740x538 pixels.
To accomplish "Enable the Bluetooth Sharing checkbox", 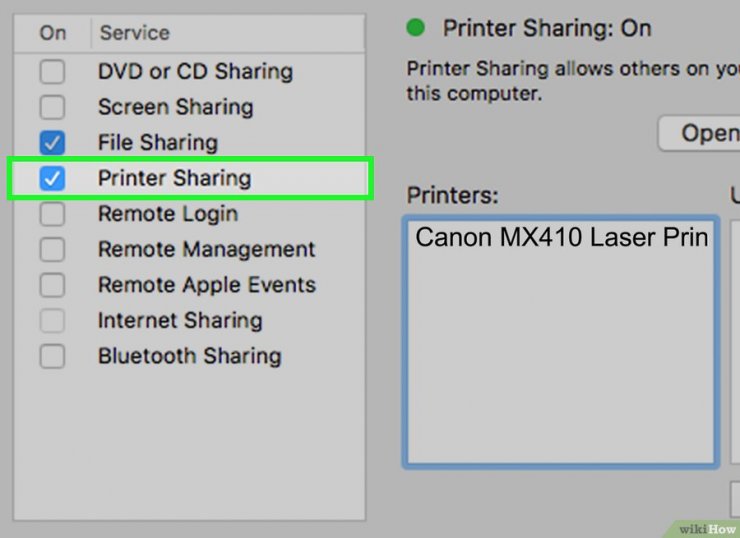I will coord(52,356).
